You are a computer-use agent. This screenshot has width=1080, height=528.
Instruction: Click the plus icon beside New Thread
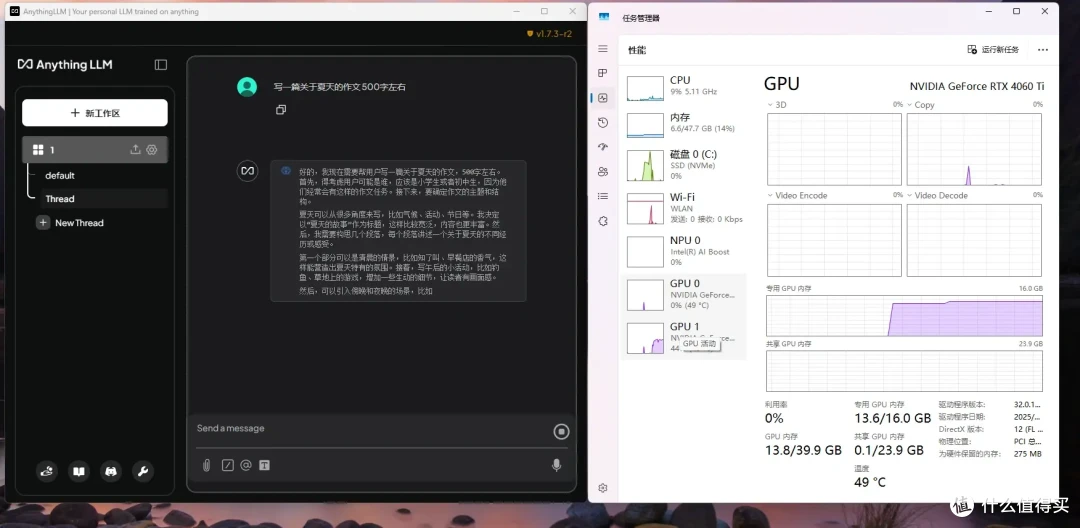tap(43, 223)
